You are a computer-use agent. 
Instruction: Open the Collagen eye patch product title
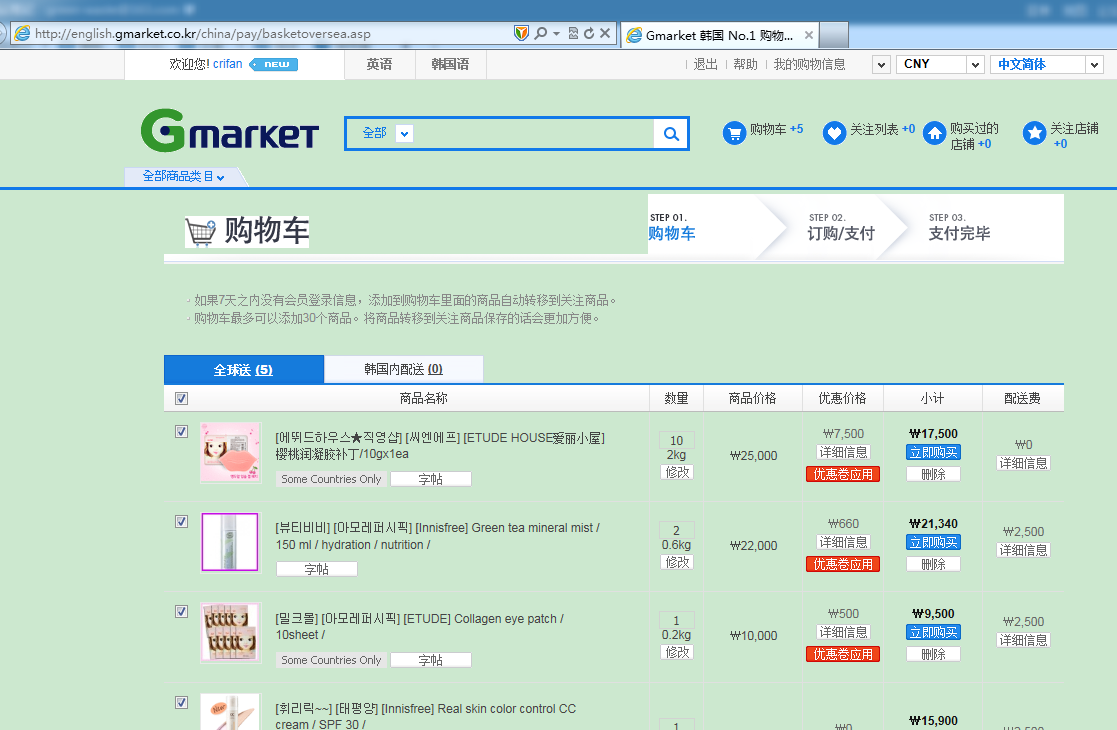point(420,627)
